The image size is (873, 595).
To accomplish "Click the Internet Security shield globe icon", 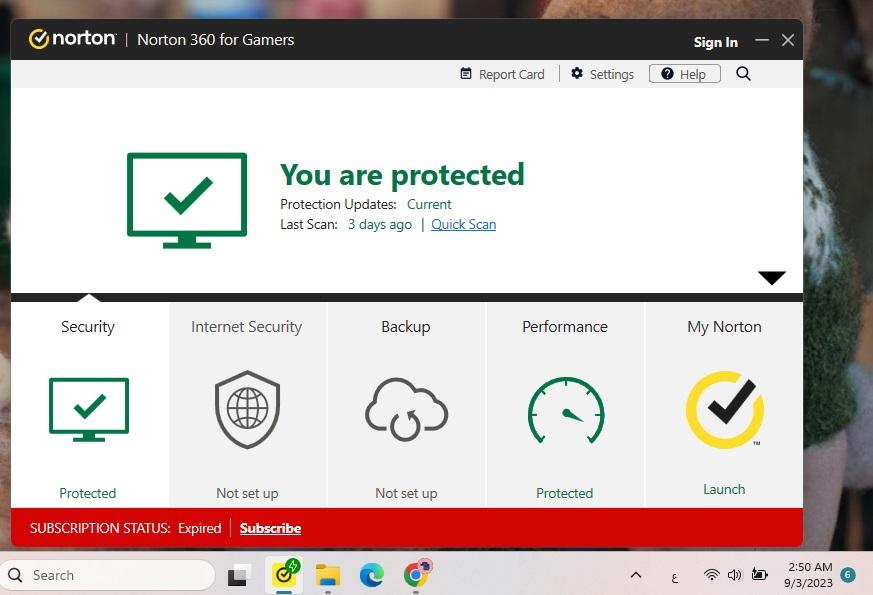I will click(247, 409).
